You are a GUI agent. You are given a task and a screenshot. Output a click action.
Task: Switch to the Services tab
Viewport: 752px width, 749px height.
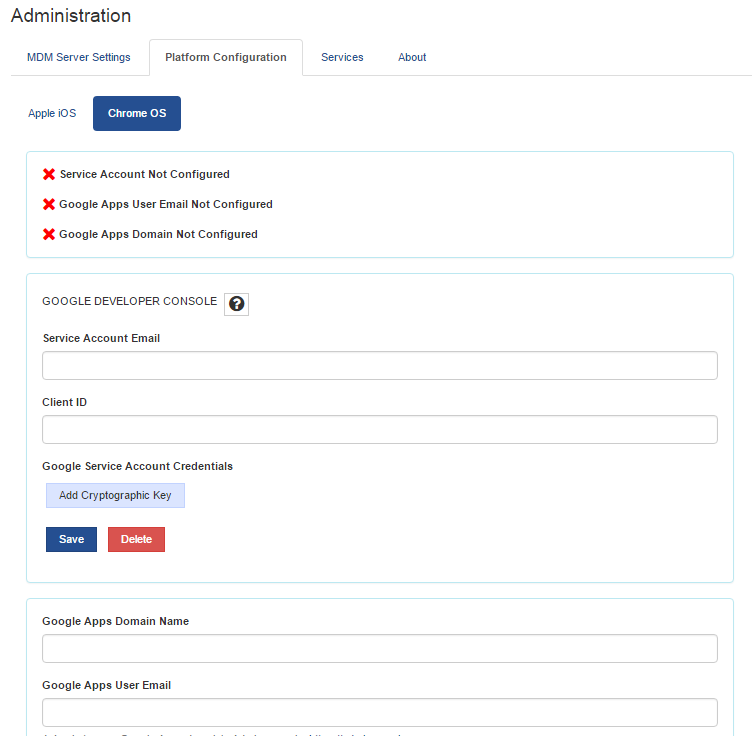pyautogui.click(x=342, y=58)
